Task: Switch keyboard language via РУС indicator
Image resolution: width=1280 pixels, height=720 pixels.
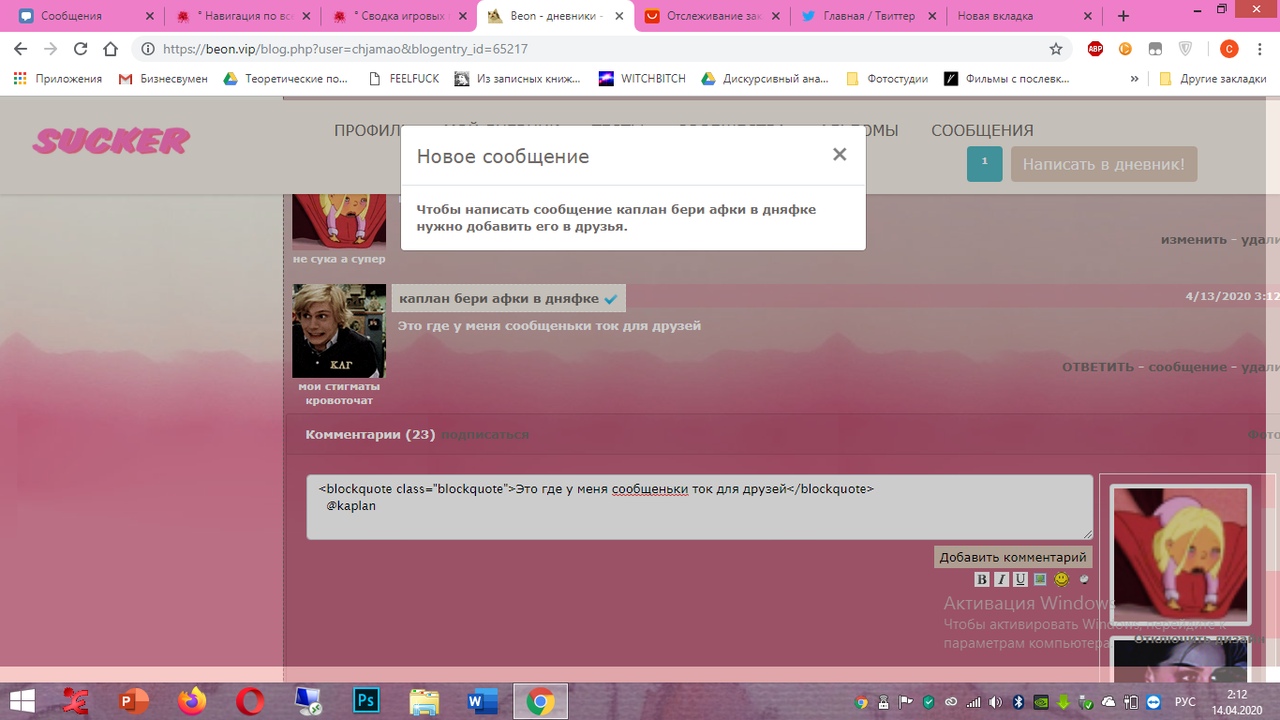Action: [1185, 701]
